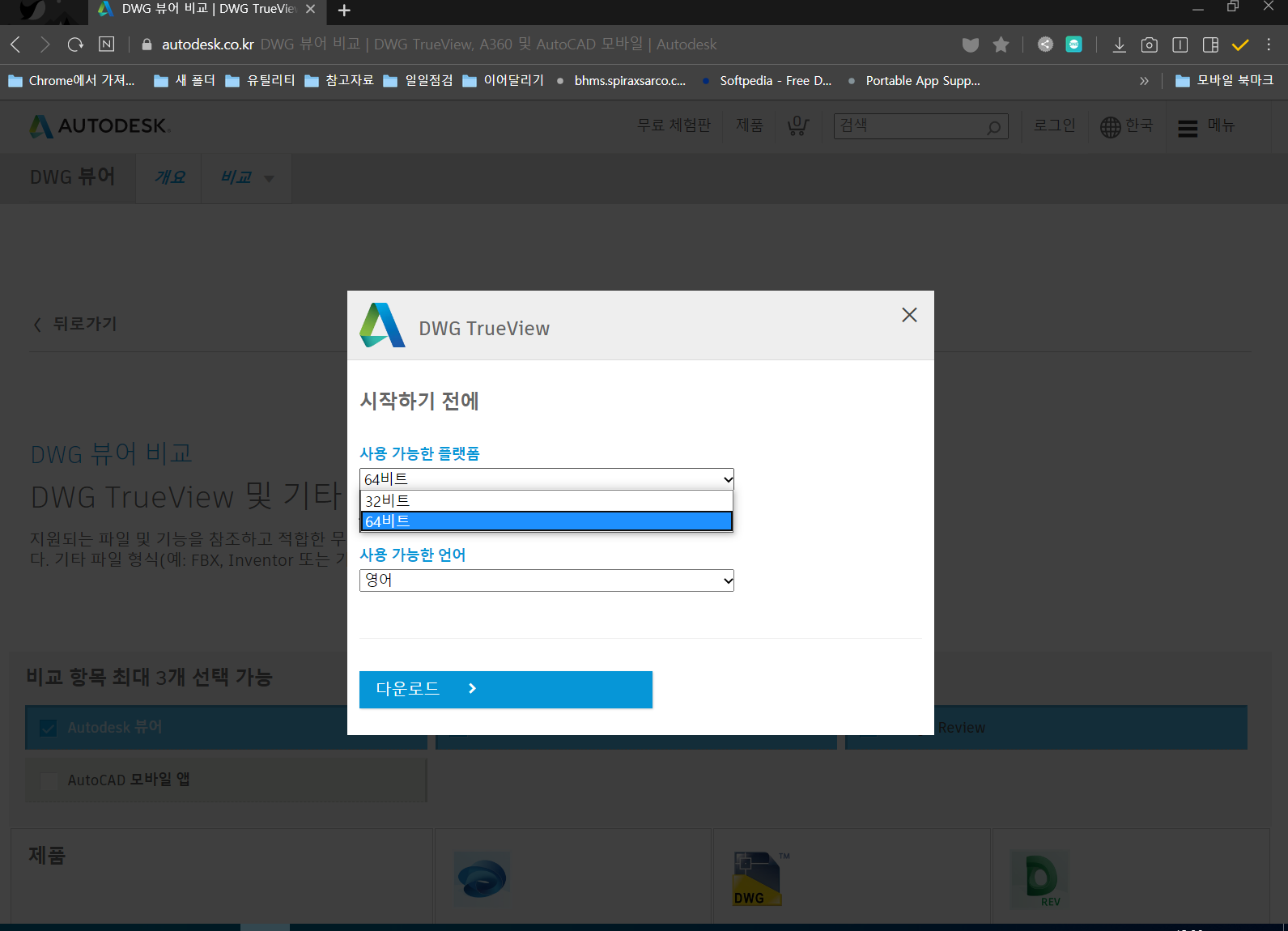
Task: Click the green extension icon
Action: [1073, 45]
